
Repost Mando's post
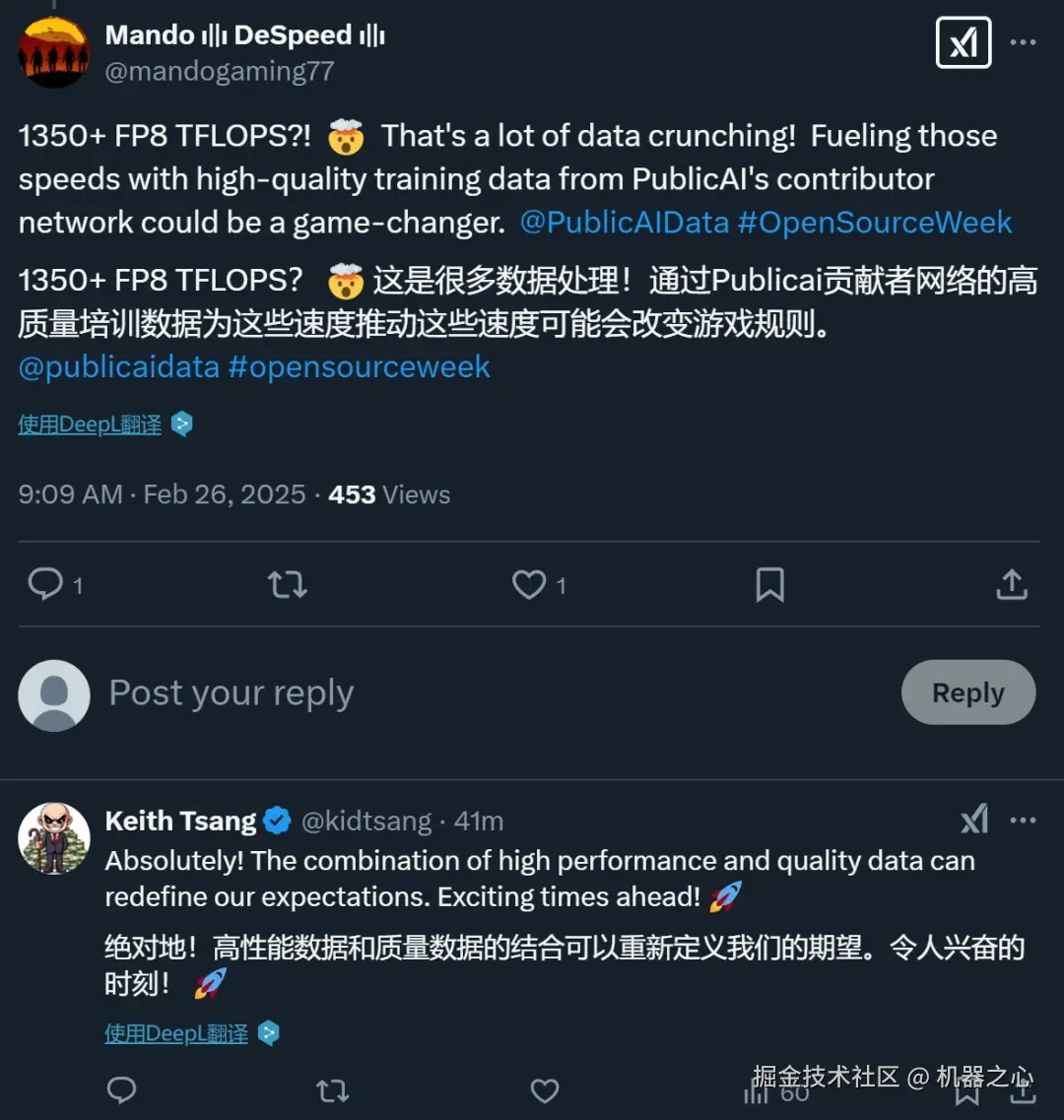(x=288, y=585)
